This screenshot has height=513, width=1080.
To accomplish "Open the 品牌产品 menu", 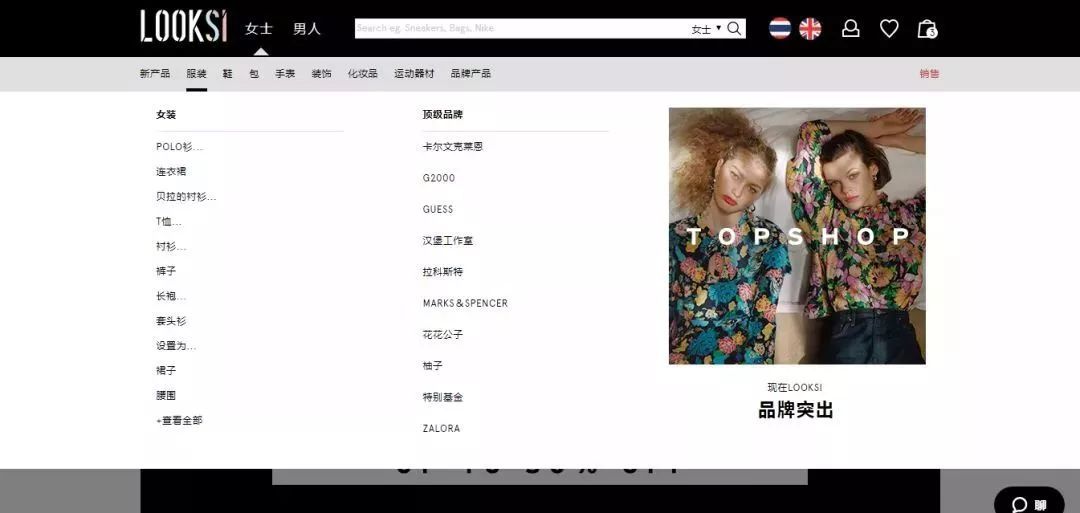I will (470, 74).
